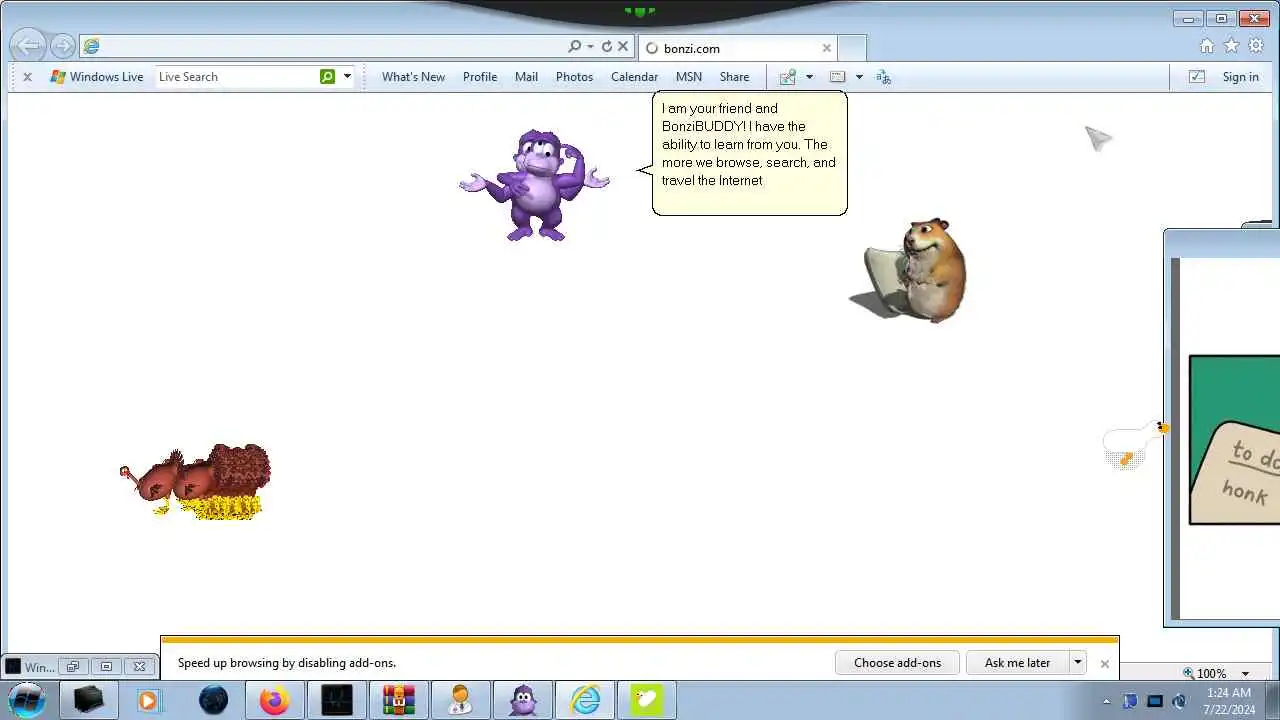Open What's New in the Windows Live toolbar
The image size is (1280, 720).
[413, 77]
